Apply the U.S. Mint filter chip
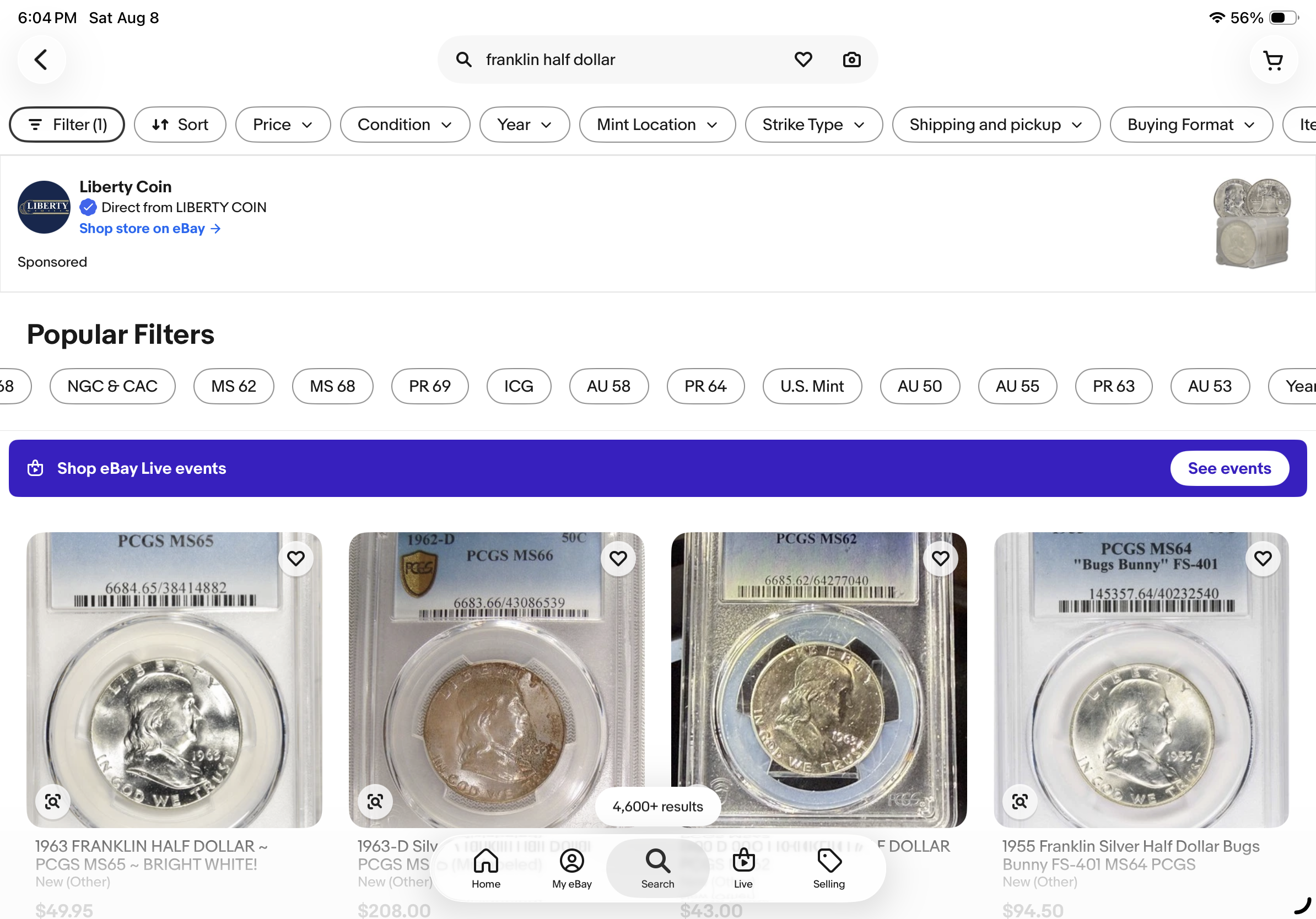This screenshot has width=1316, height=919. 812,386
